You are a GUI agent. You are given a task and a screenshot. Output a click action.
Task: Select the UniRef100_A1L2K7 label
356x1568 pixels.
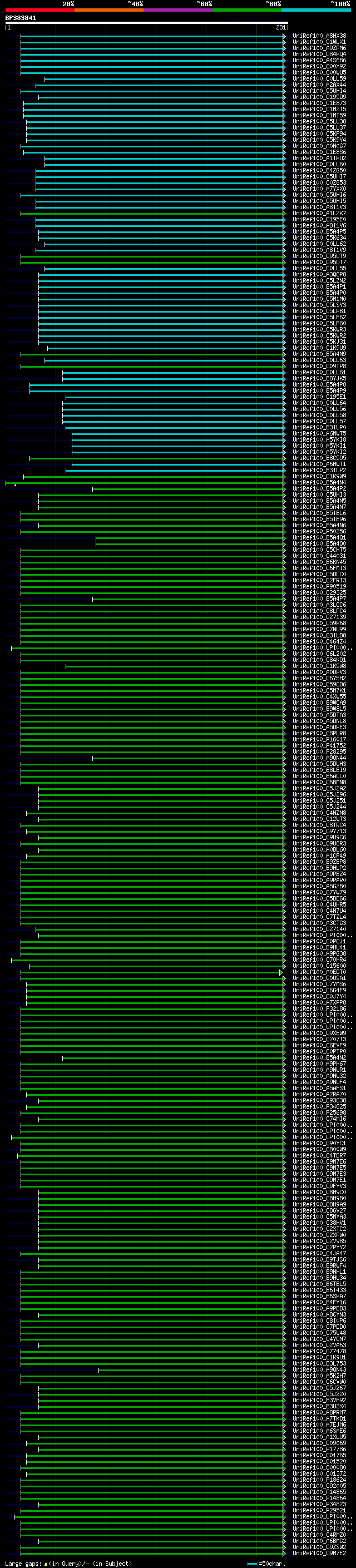[319, 214]
